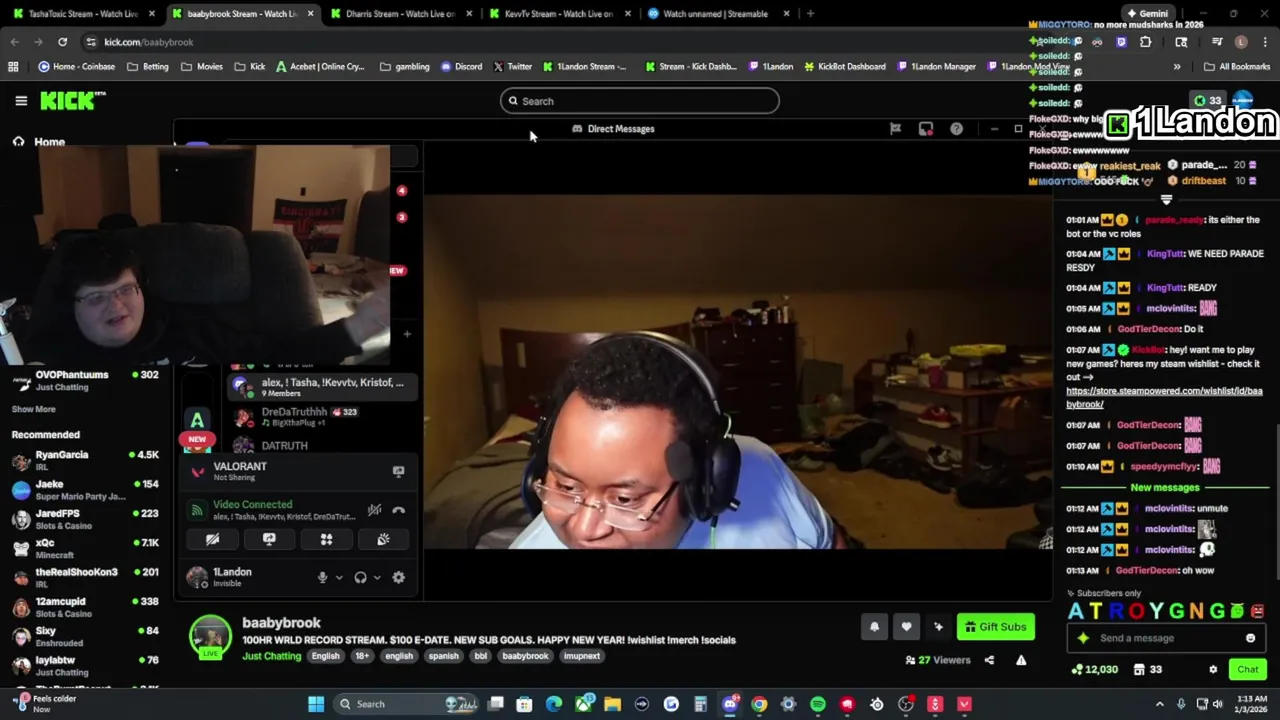Open Twitter bookmark in bookmarks bar

tap(512, 67)
